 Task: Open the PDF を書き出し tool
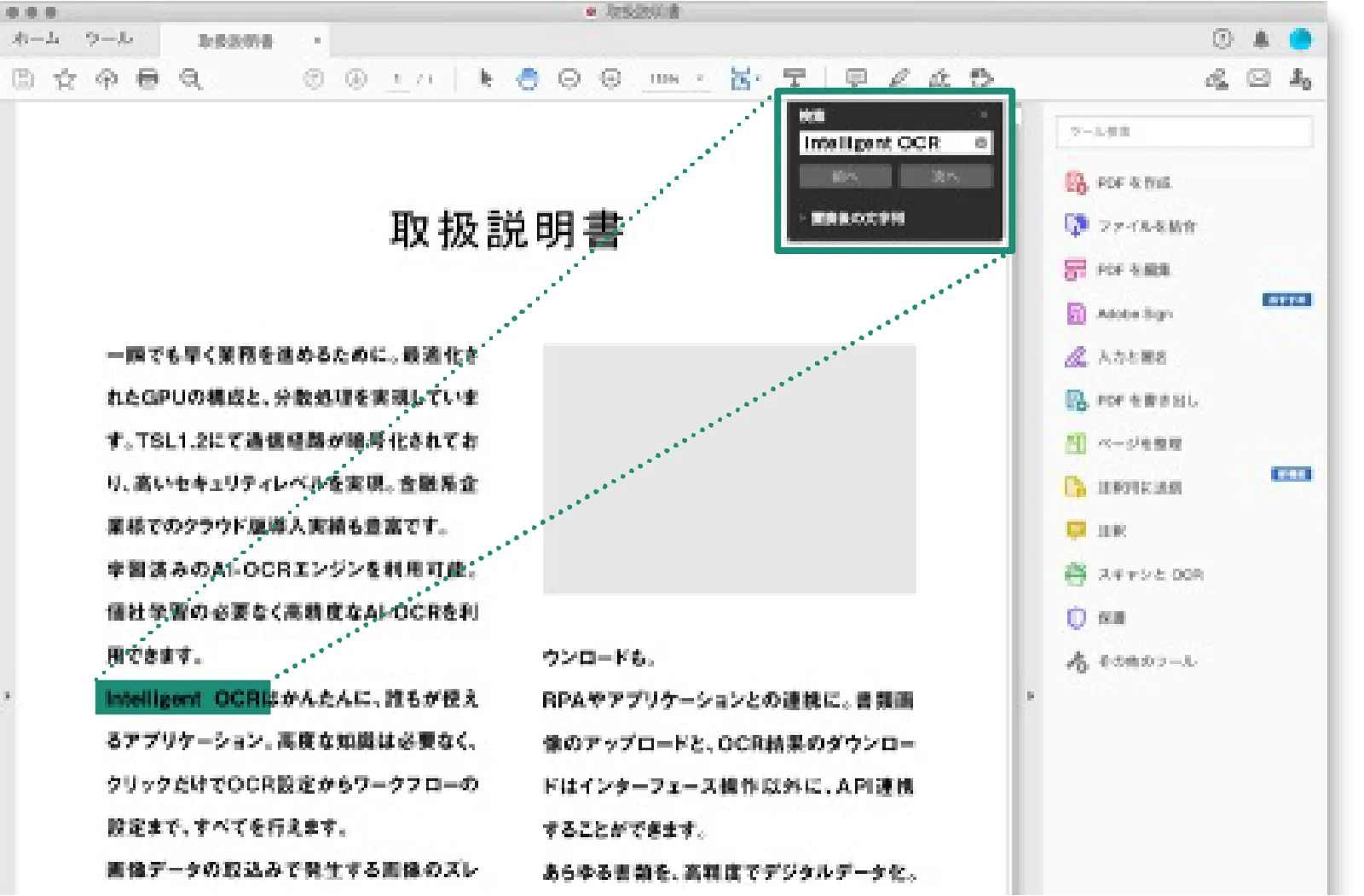[1131, 401]
